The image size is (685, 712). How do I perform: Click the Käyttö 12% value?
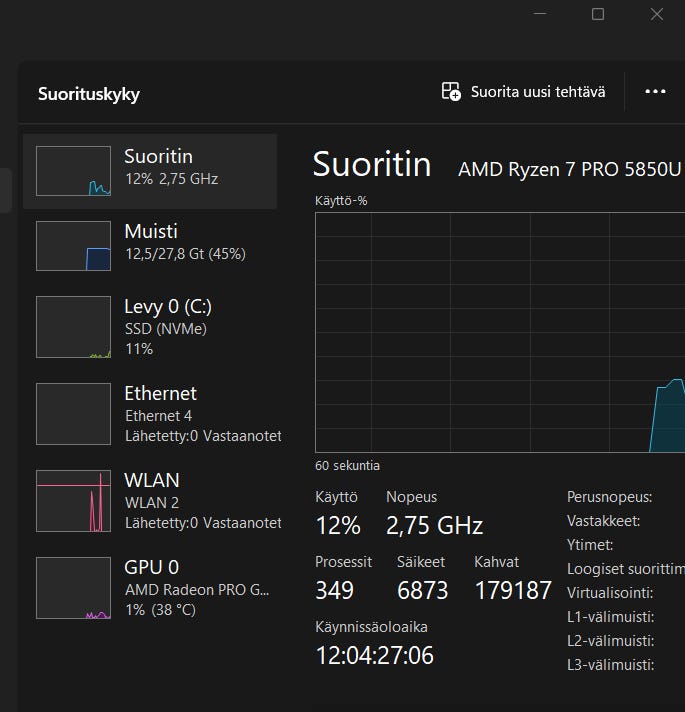pos(337,525)
